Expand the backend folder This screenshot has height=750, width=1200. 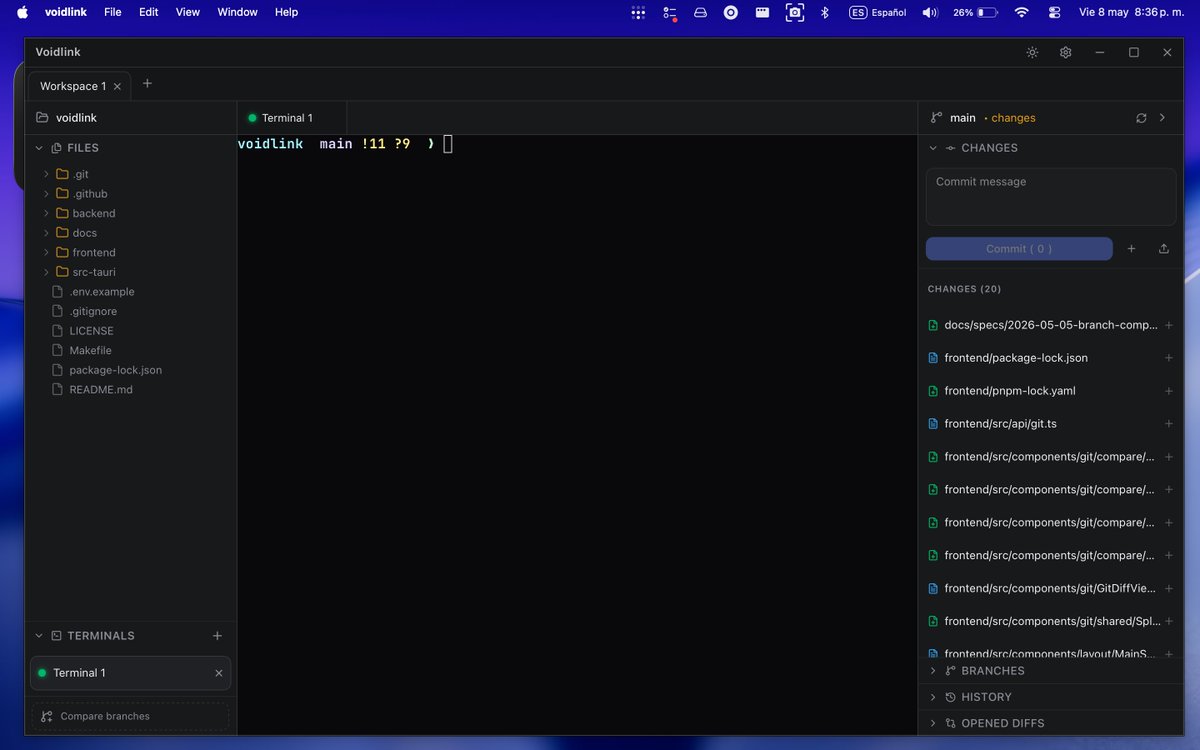coord(46,213)
